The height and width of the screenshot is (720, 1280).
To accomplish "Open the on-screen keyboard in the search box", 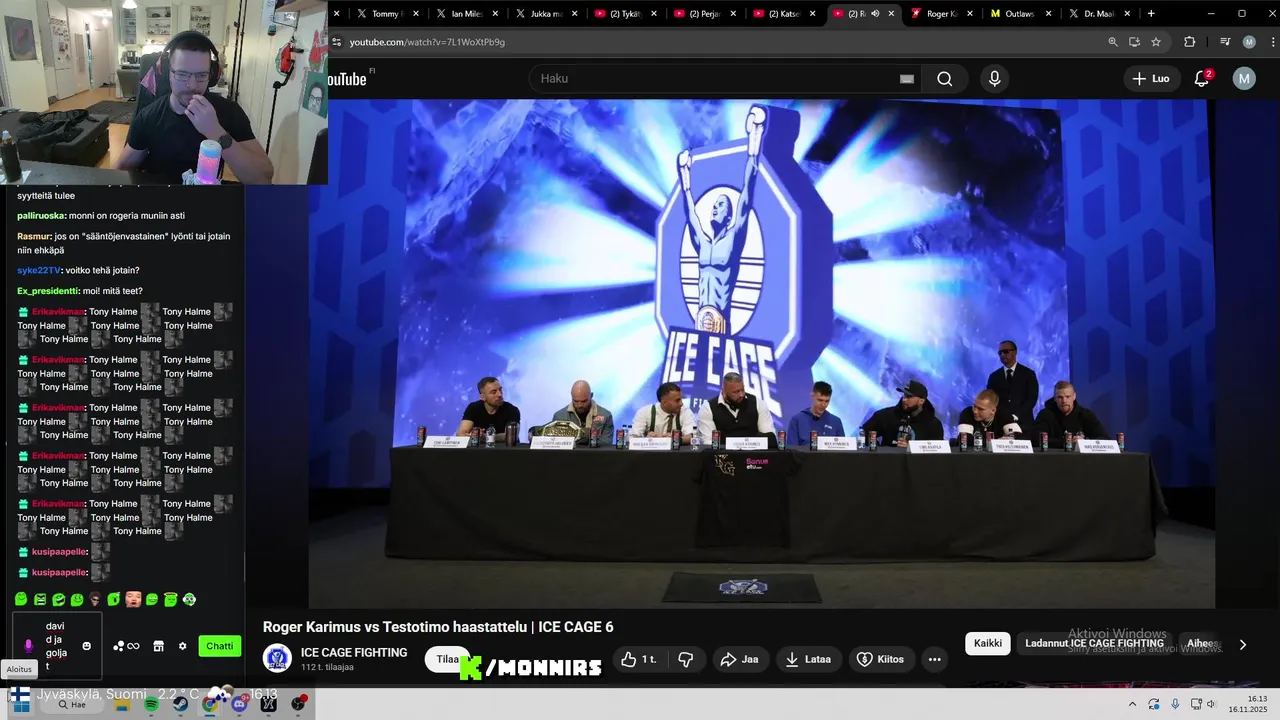I will [907, 79].
